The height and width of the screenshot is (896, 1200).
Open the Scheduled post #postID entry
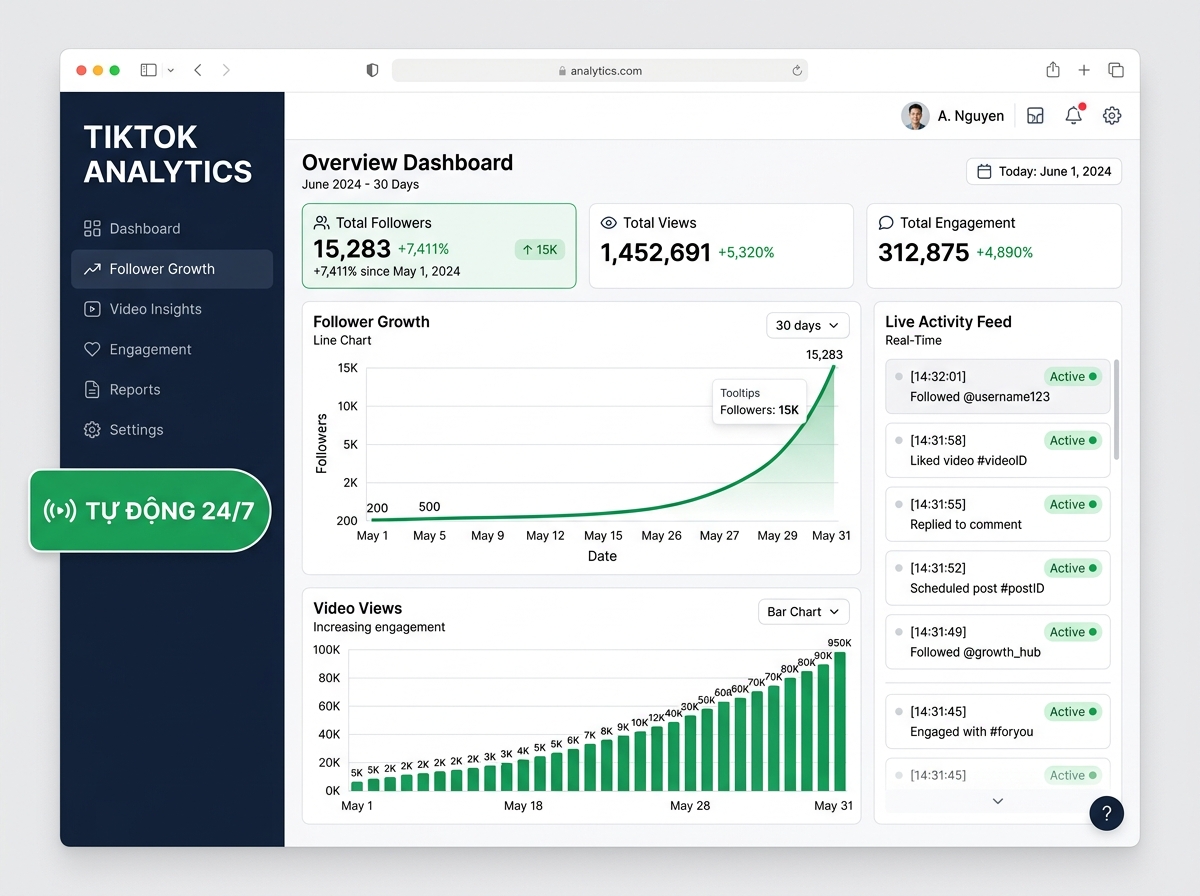click(998, 578)
